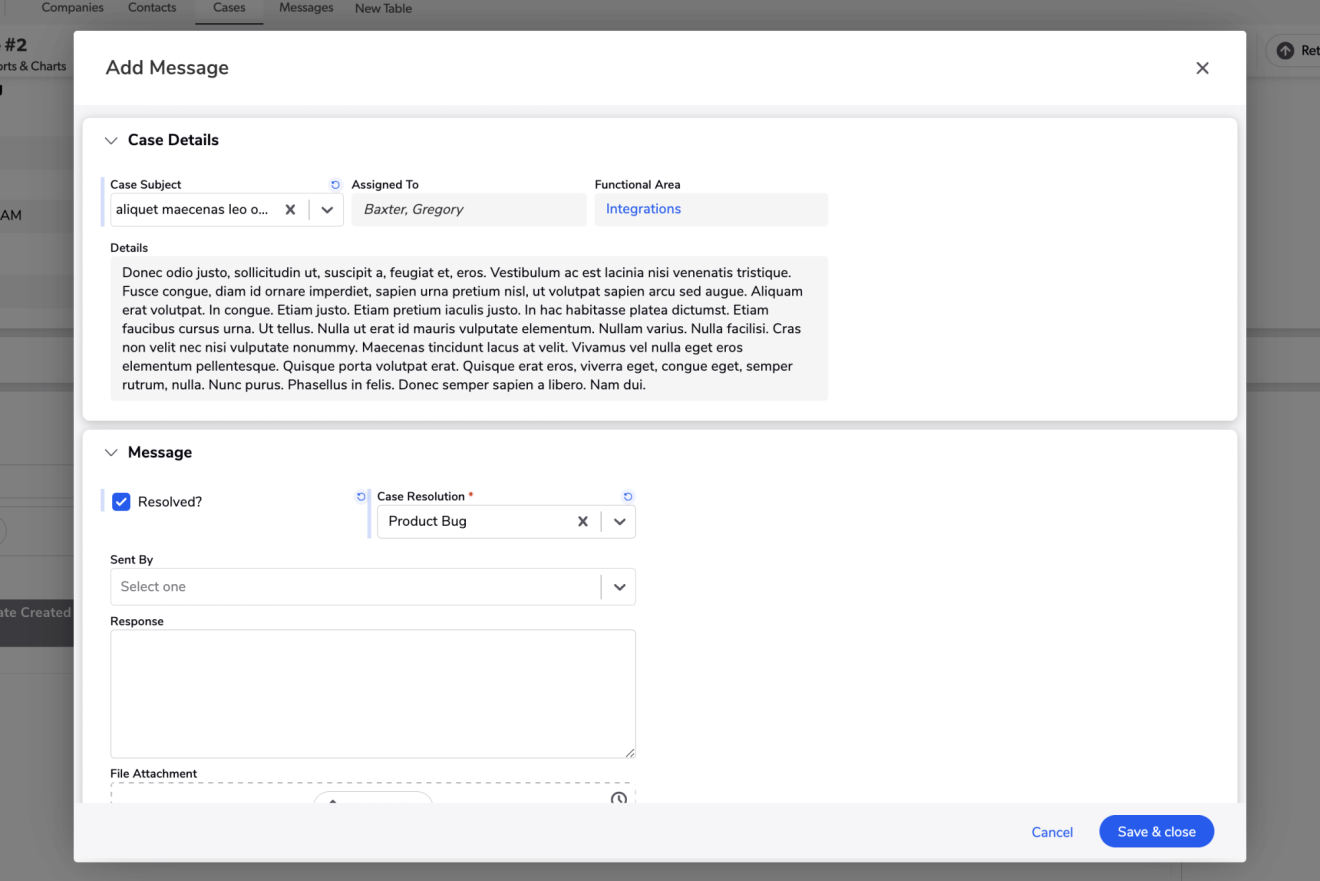The width and height of the screenshot is (1320, 881).
Task: Close the Add Message dialog
Action: point(1202,68)
